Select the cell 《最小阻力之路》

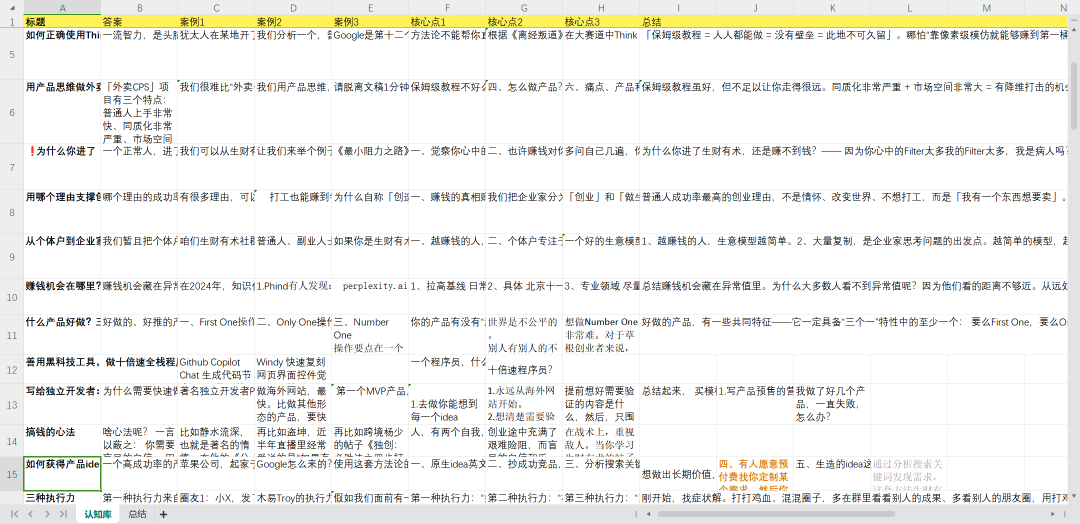371,167
